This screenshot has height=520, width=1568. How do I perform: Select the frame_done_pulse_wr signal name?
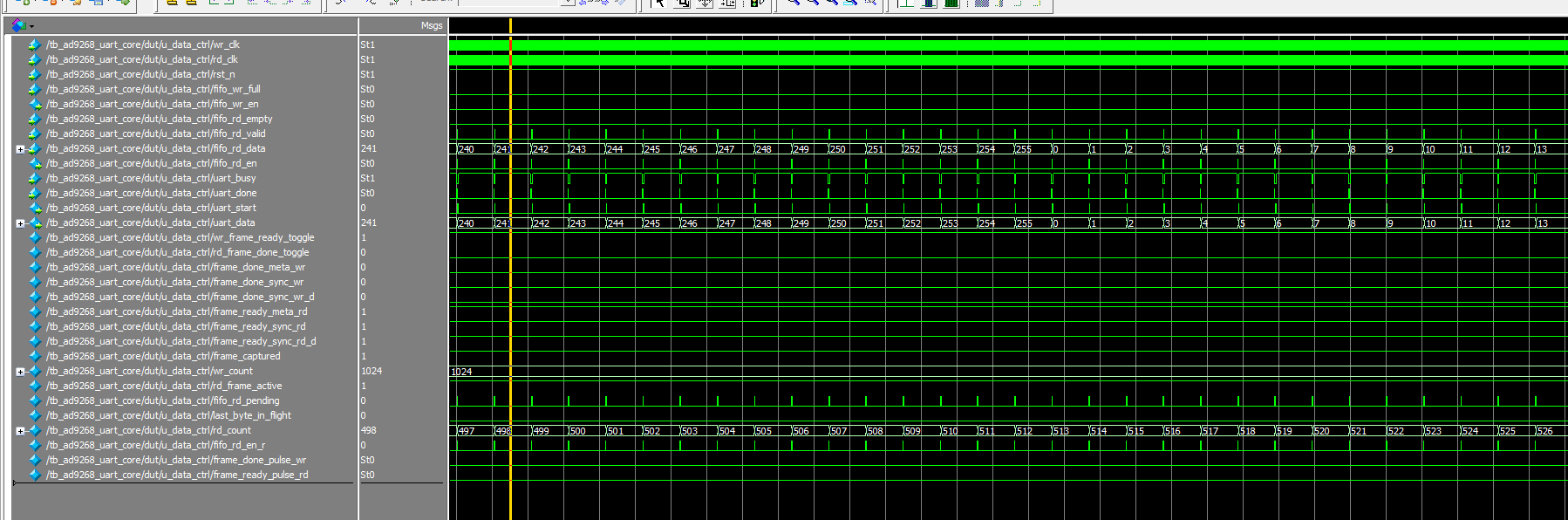click(176, 460)
